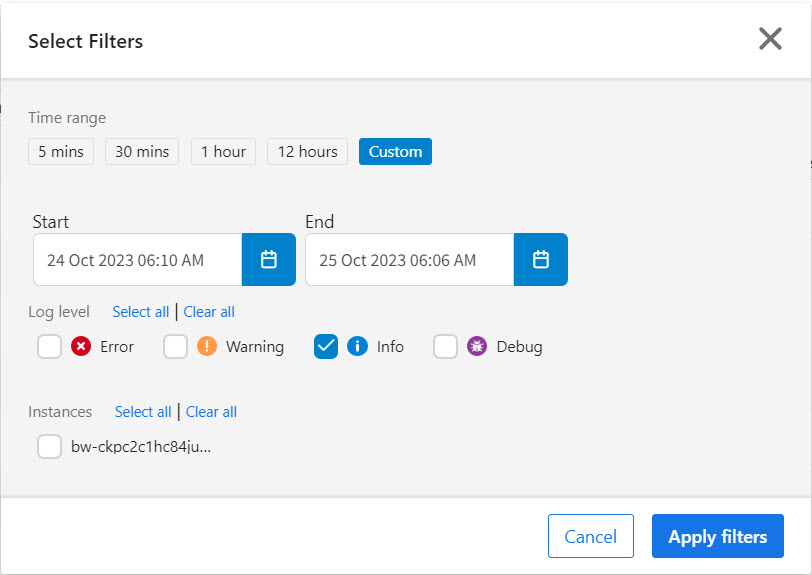Enable the Error log level checkbox
Viewport: 812px width, 575px height.
pos(50,347)
